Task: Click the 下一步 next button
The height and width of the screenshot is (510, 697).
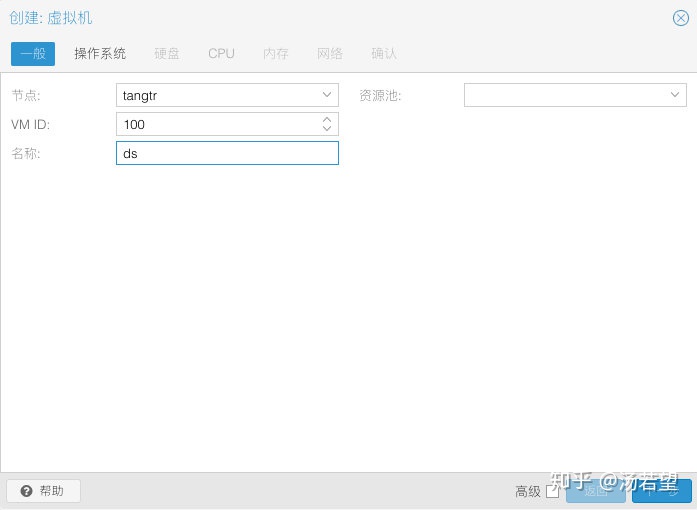Action: point(662,491)
